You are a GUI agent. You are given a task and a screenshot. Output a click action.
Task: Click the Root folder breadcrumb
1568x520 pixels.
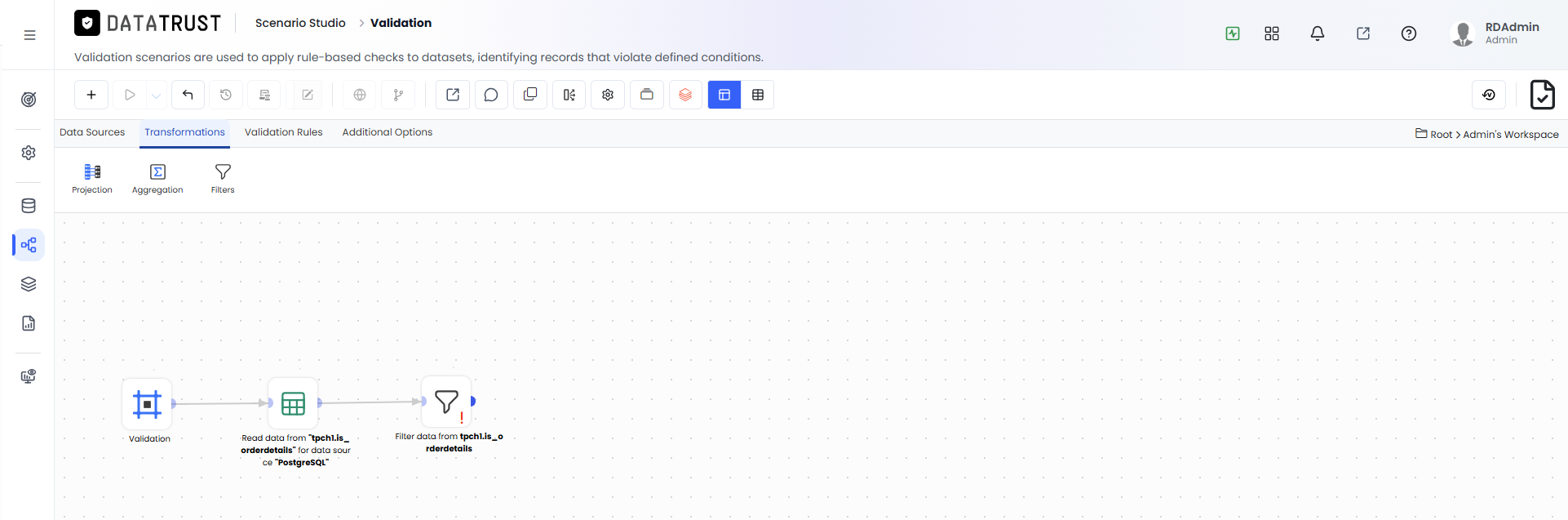(1434, 134)
